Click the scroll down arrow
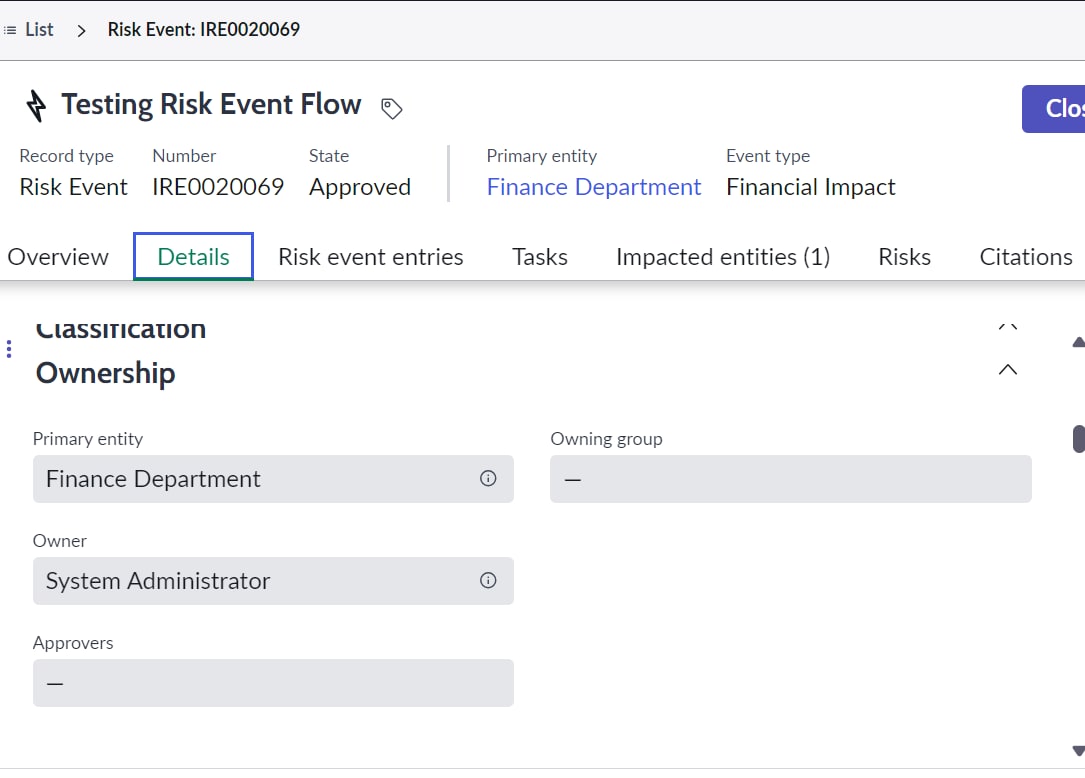This screenshot has width=1085, height=778. (x=1078, y=751)
